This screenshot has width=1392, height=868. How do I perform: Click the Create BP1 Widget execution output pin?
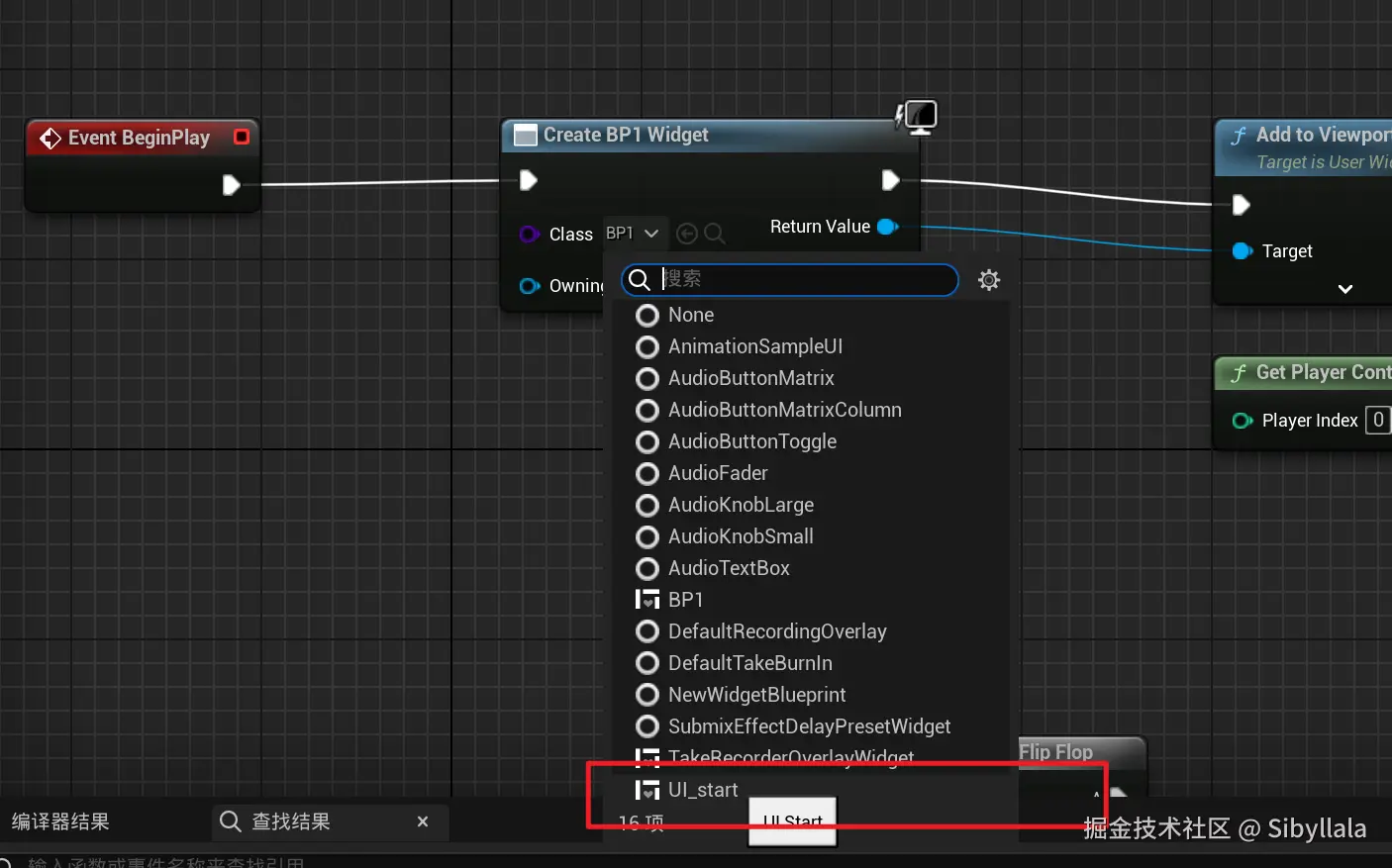(890, 180)
